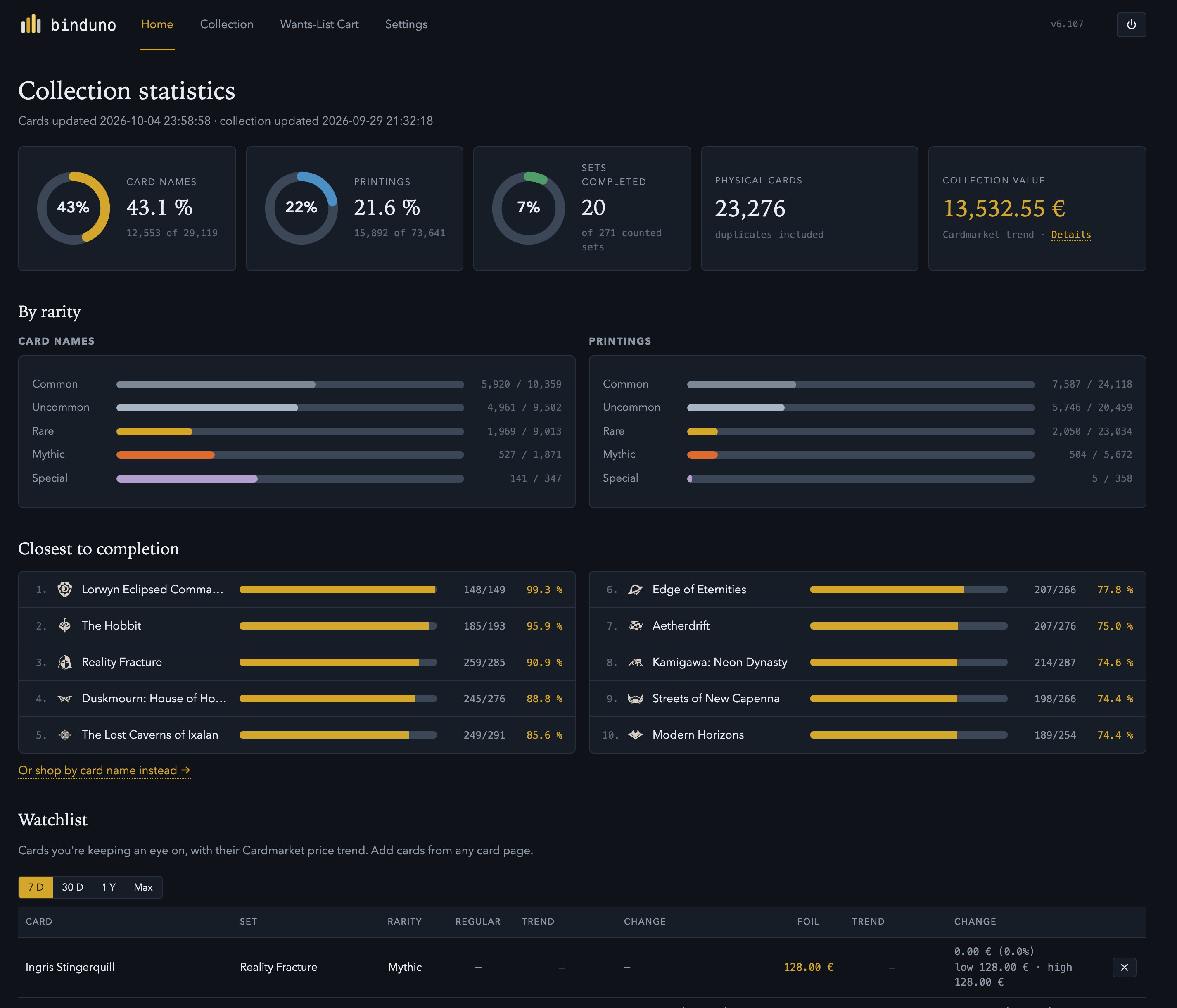Open the Streets of New Capenna name
Screen dimensions: 1177x1008
tap(716, 698)
